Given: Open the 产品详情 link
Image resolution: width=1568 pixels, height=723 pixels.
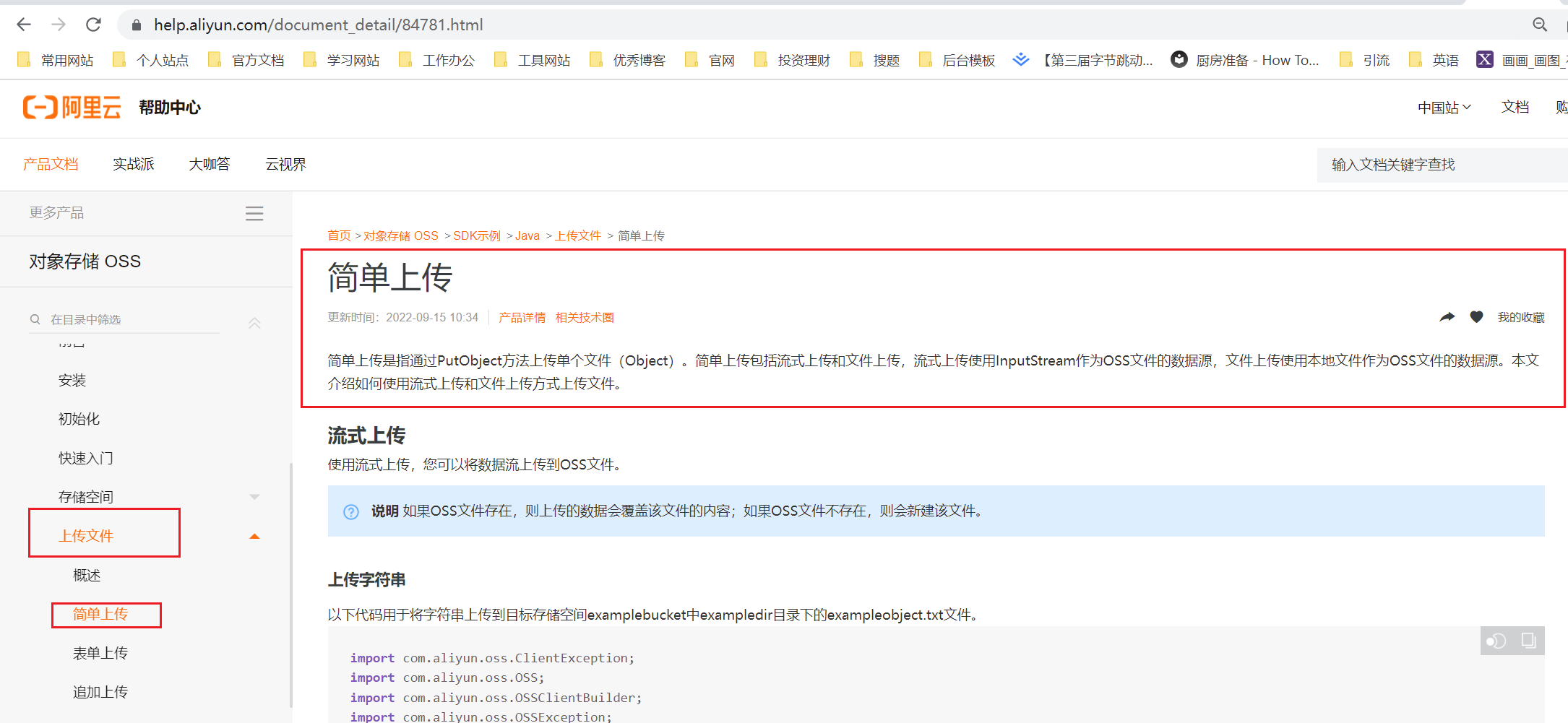Looking at the screenshot, I should tap(522, 318).
